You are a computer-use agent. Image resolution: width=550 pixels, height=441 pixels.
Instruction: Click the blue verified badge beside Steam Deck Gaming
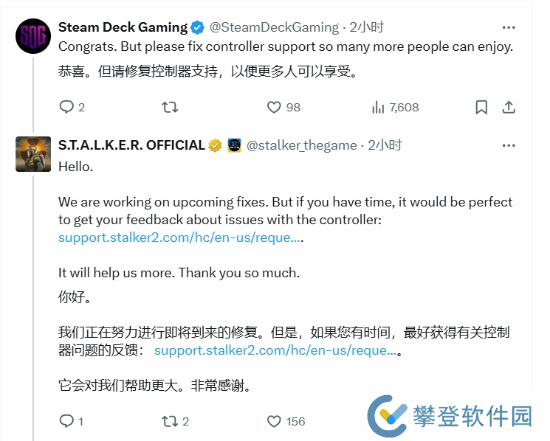pyautogui.click(x=197, y=28)
